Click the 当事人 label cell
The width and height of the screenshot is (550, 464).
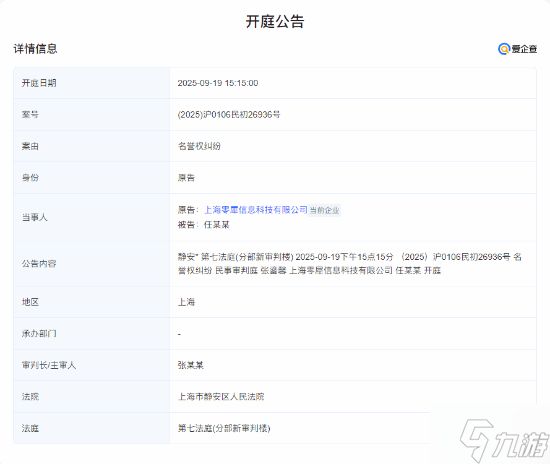[x=92, y=217]
